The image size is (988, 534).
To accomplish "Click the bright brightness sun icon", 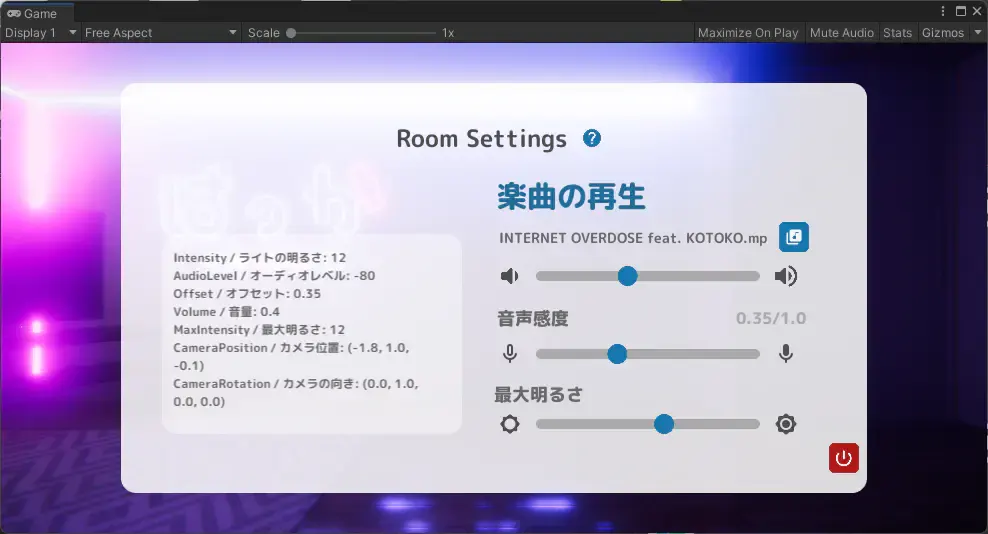I will point(786,424).
